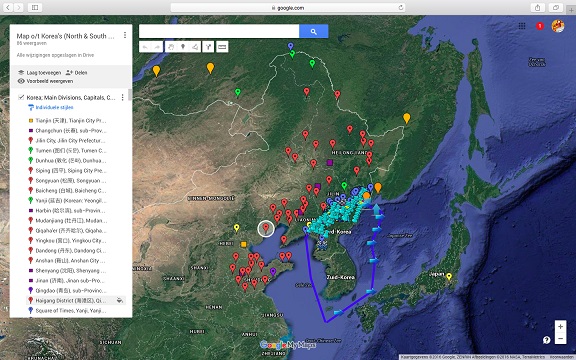The height and width of the screenshot is (360, 576).
Task: Zoom out with the minus button
Action: pos(560,338)
